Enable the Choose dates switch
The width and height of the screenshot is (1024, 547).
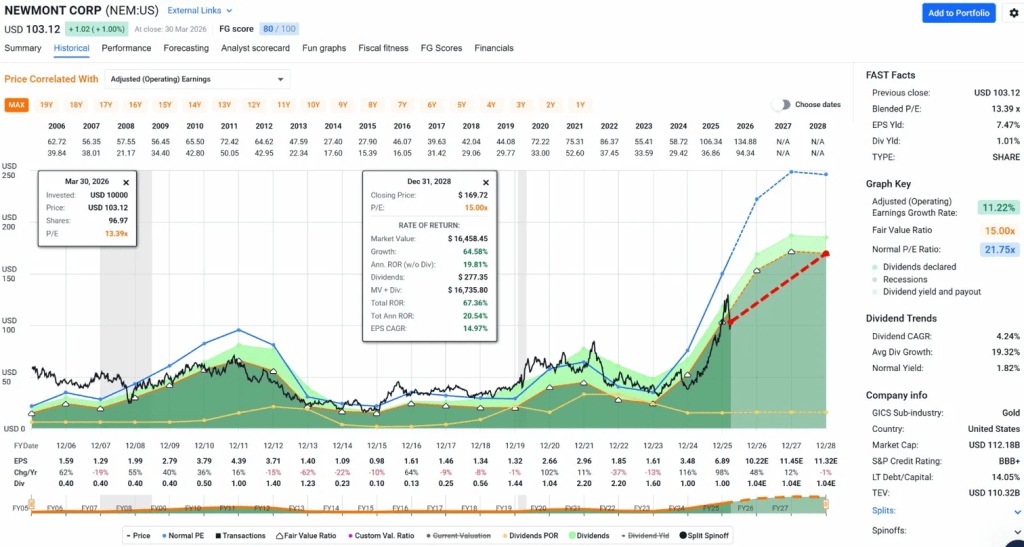coord(780,105)
